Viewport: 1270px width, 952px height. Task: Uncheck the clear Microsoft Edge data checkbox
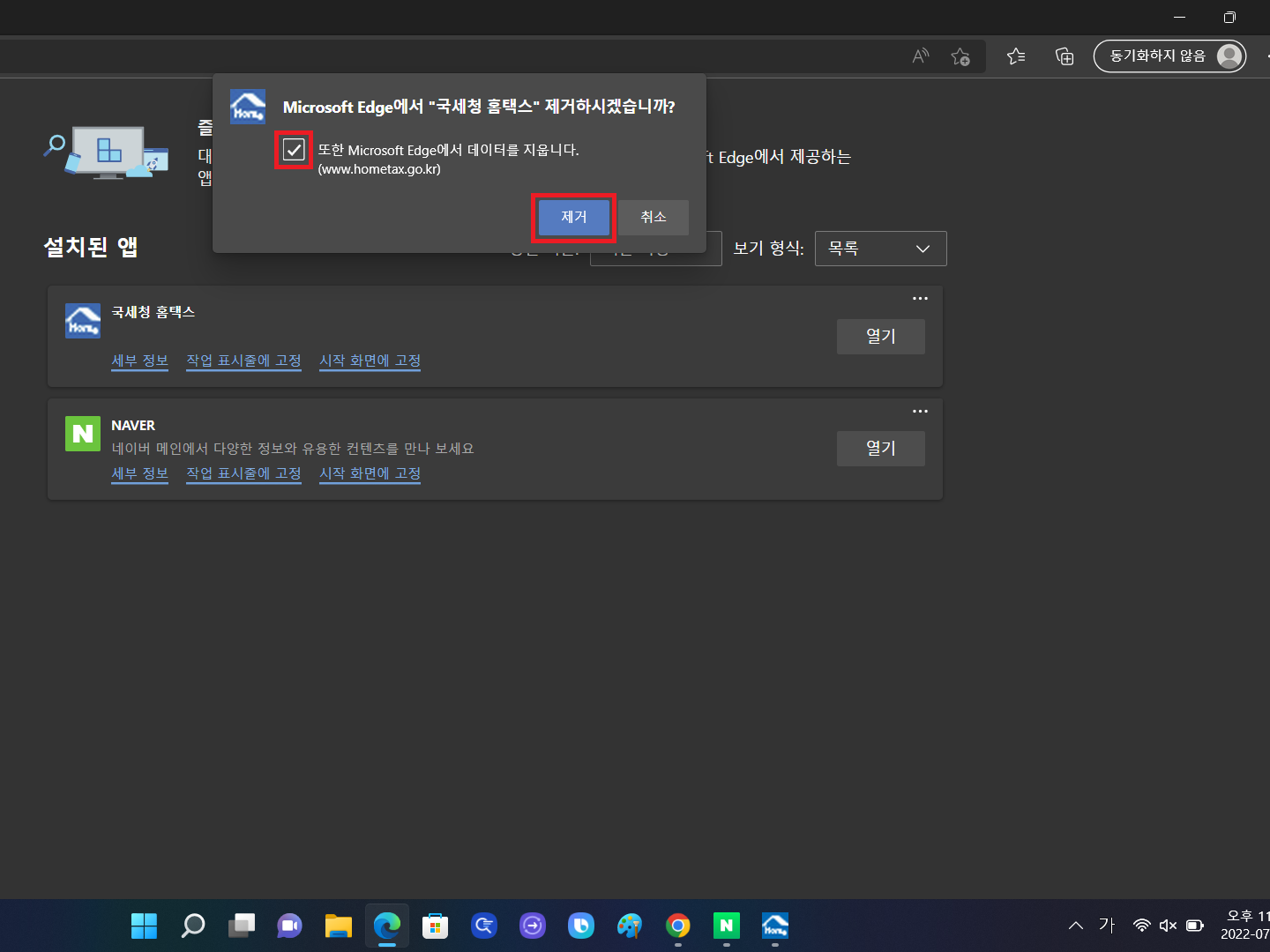[294, 150]
